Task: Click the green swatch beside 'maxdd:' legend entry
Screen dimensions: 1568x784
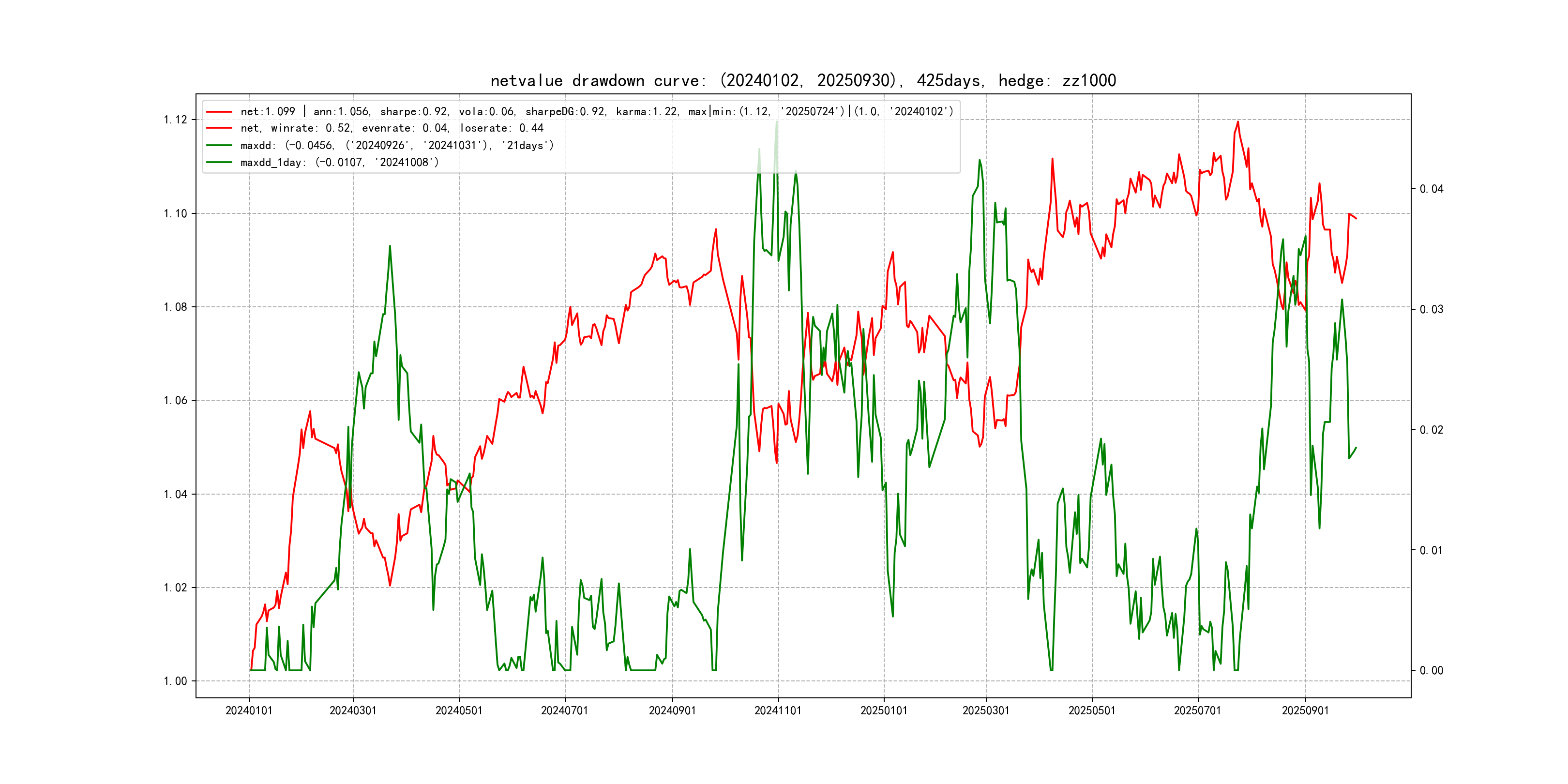Action: coord(219,146)
